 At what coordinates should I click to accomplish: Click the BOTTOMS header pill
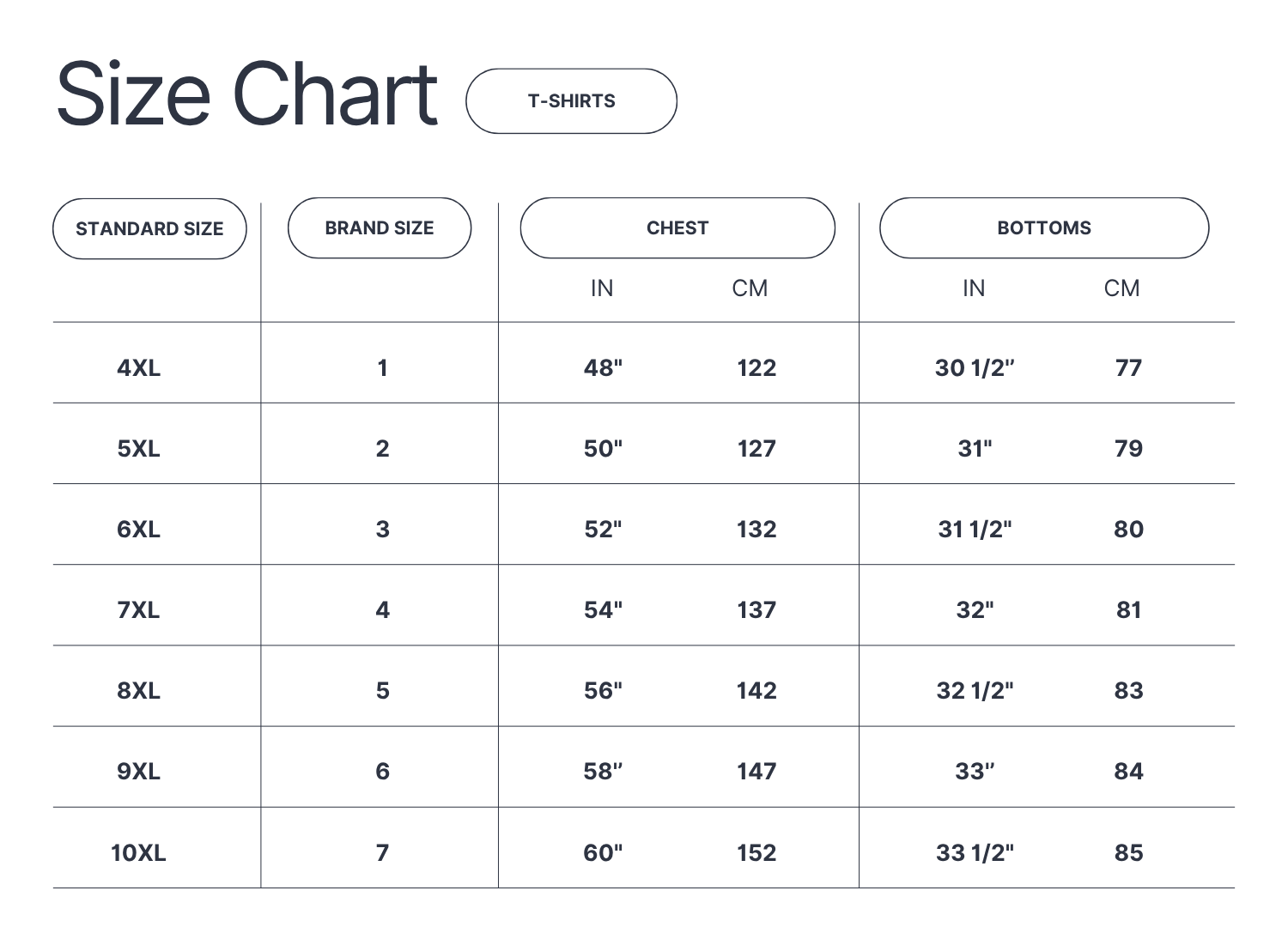tap(1044, 228)
